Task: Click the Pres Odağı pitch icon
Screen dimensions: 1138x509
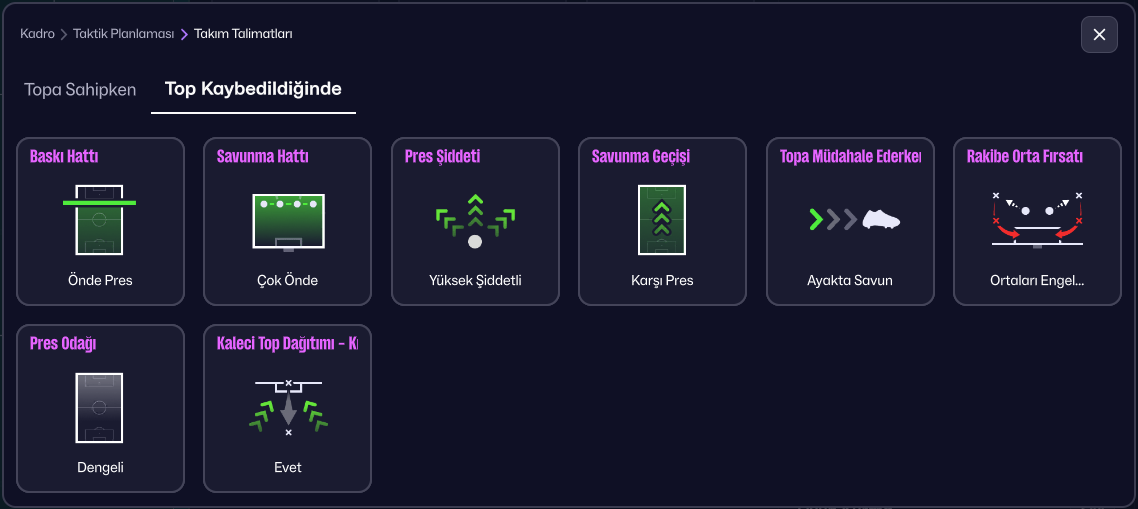Action: pos(100,407)
